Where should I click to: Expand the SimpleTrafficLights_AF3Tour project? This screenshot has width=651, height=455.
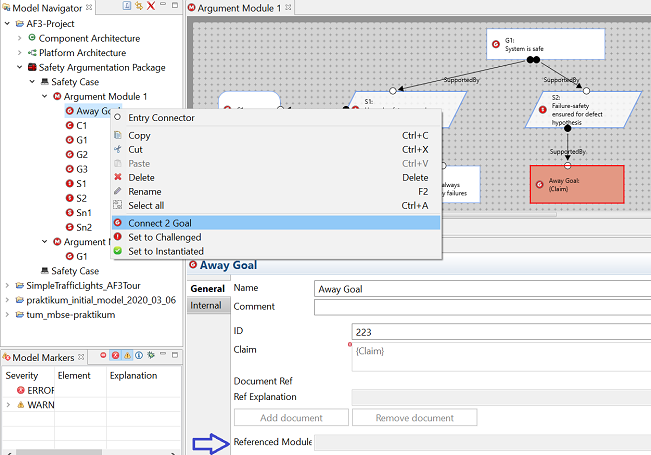[x=7, y=286]
